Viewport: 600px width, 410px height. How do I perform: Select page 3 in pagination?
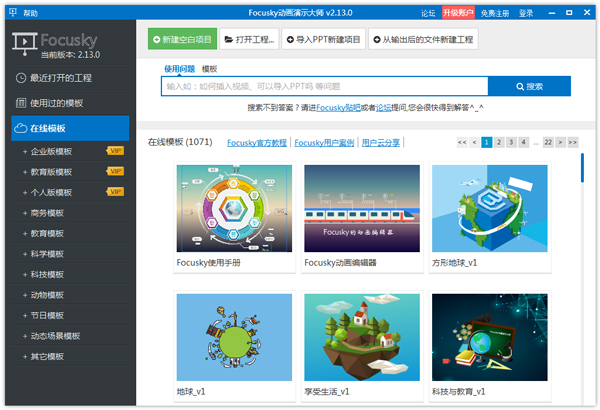(x=511, y=142)
